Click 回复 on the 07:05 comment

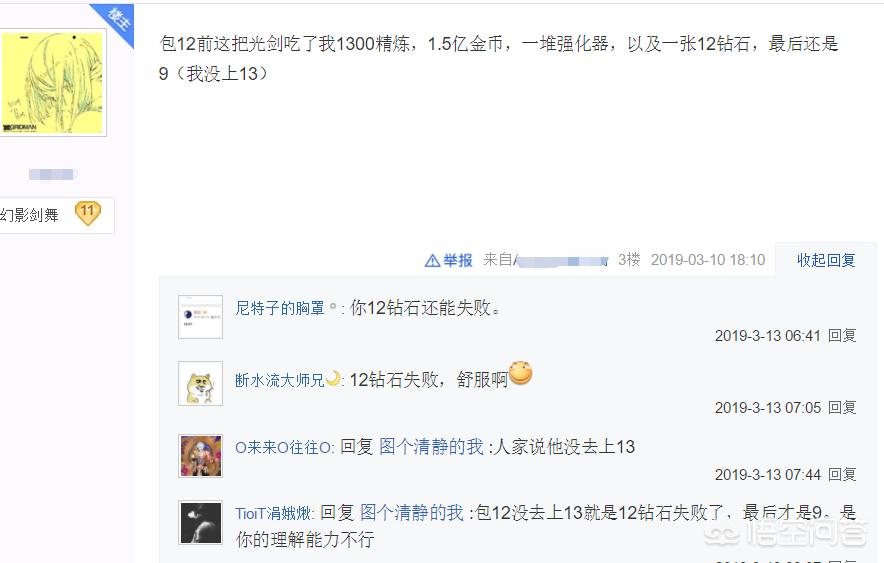[x=842, y=407]
